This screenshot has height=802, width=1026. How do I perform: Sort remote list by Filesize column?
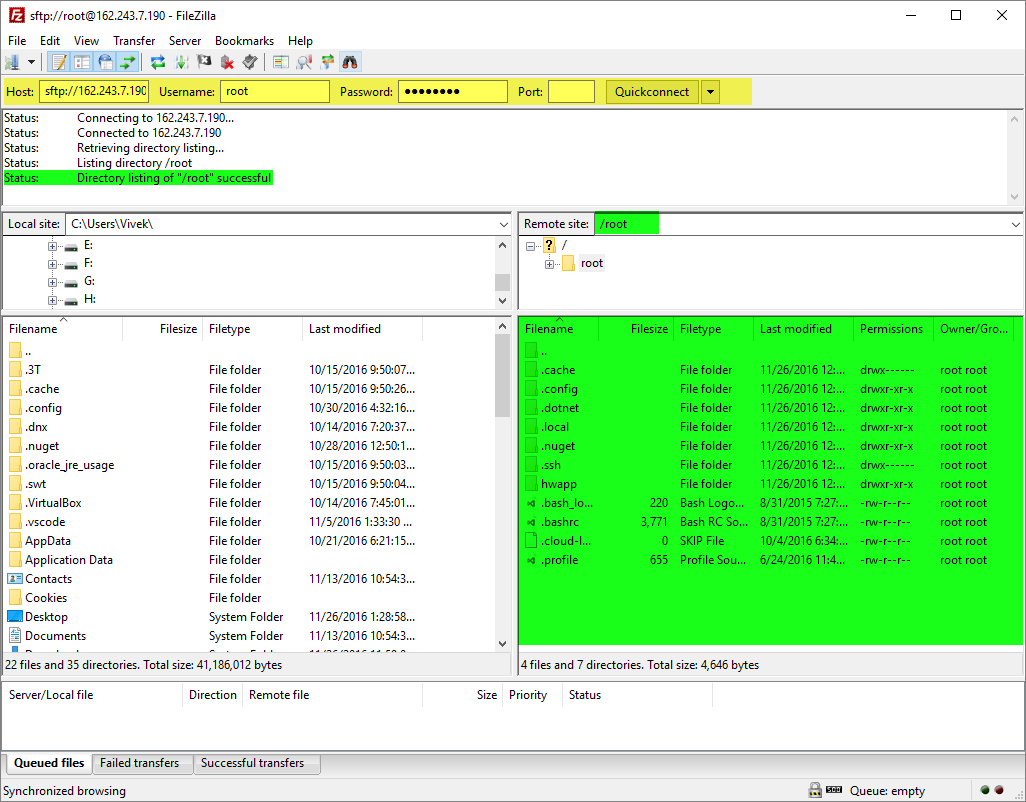click(x=635, y=329)
